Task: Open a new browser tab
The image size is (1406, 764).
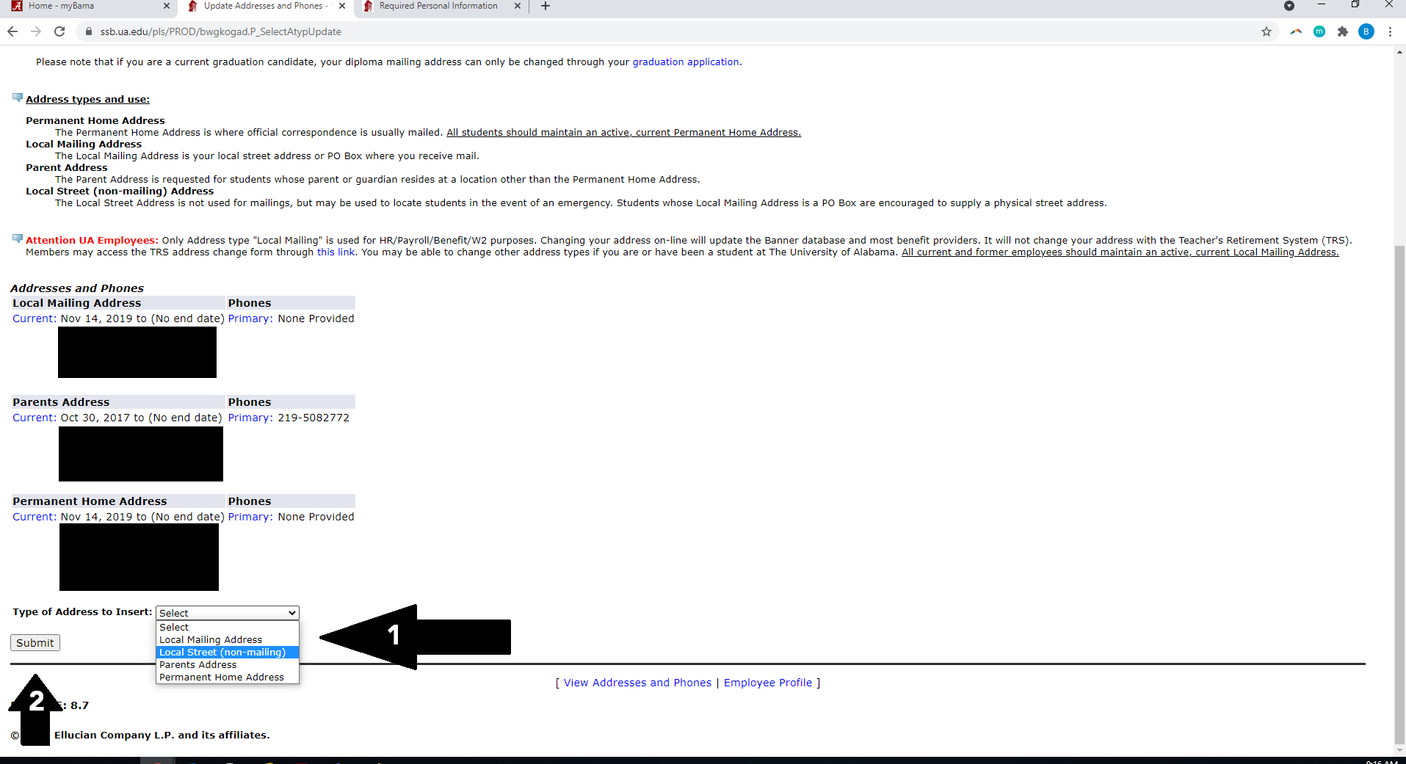Action: pos(545,6)
